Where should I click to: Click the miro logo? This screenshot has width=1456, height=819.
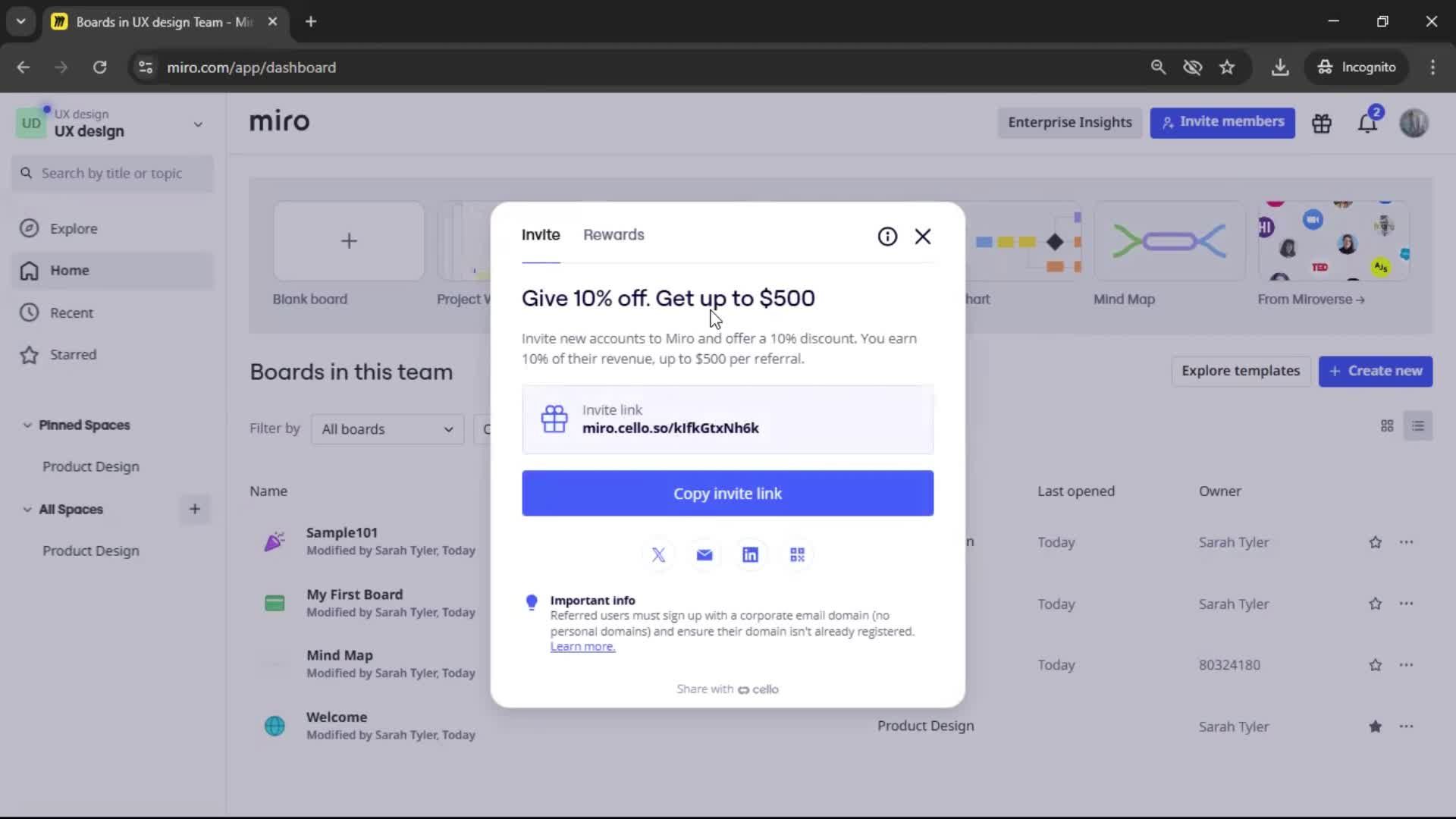[x=279, y=121]
